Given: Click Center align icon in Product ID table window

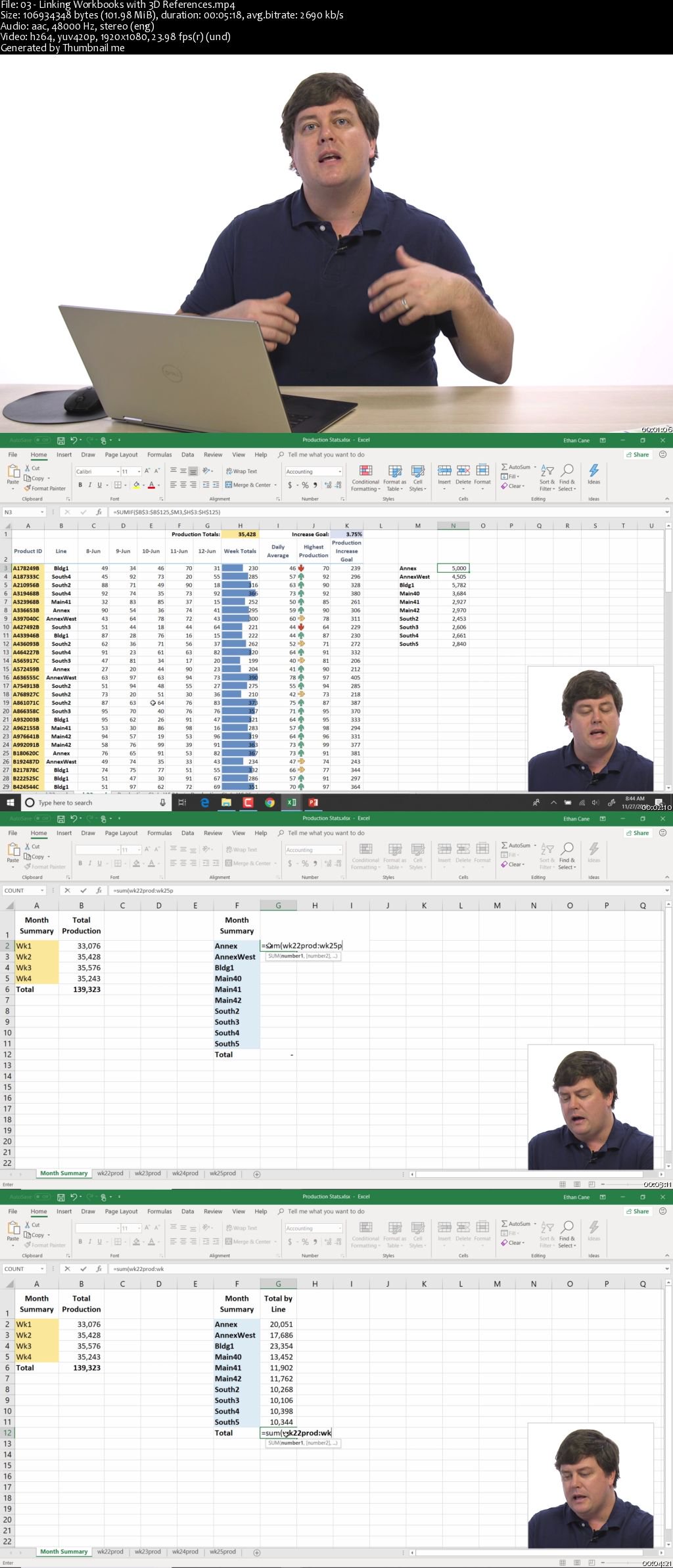Looking at the screenshot, I should point(183,485).
